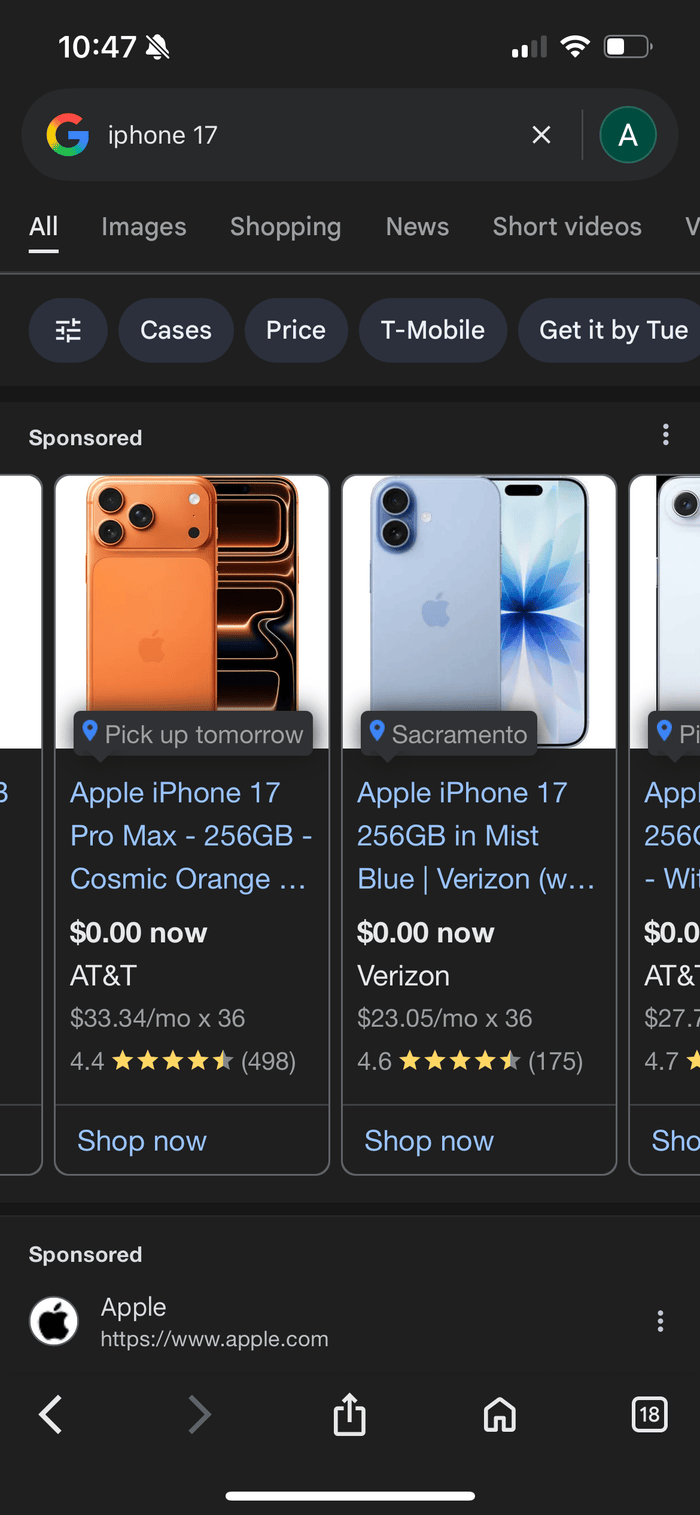Expand the Price filter chip
This screenshot has width=700, height=1515.
pos(296,330)
